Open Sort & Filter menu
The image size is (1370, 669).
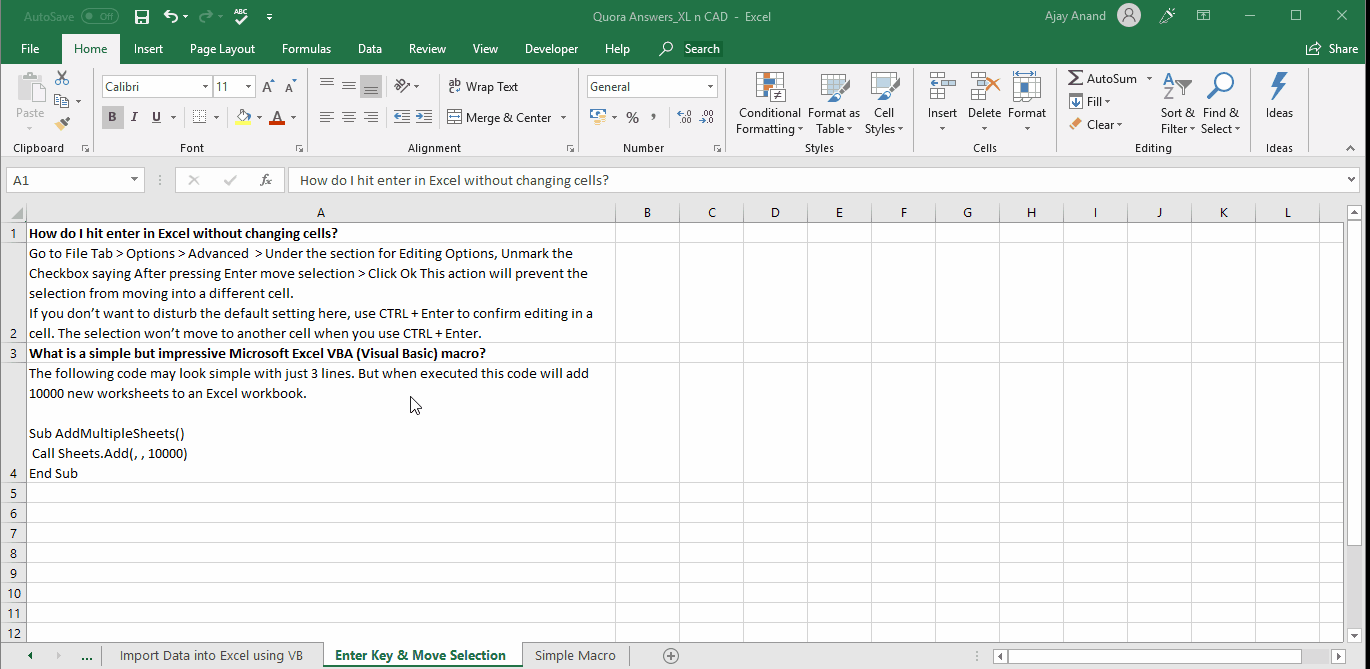click(x=1177, y=104)
